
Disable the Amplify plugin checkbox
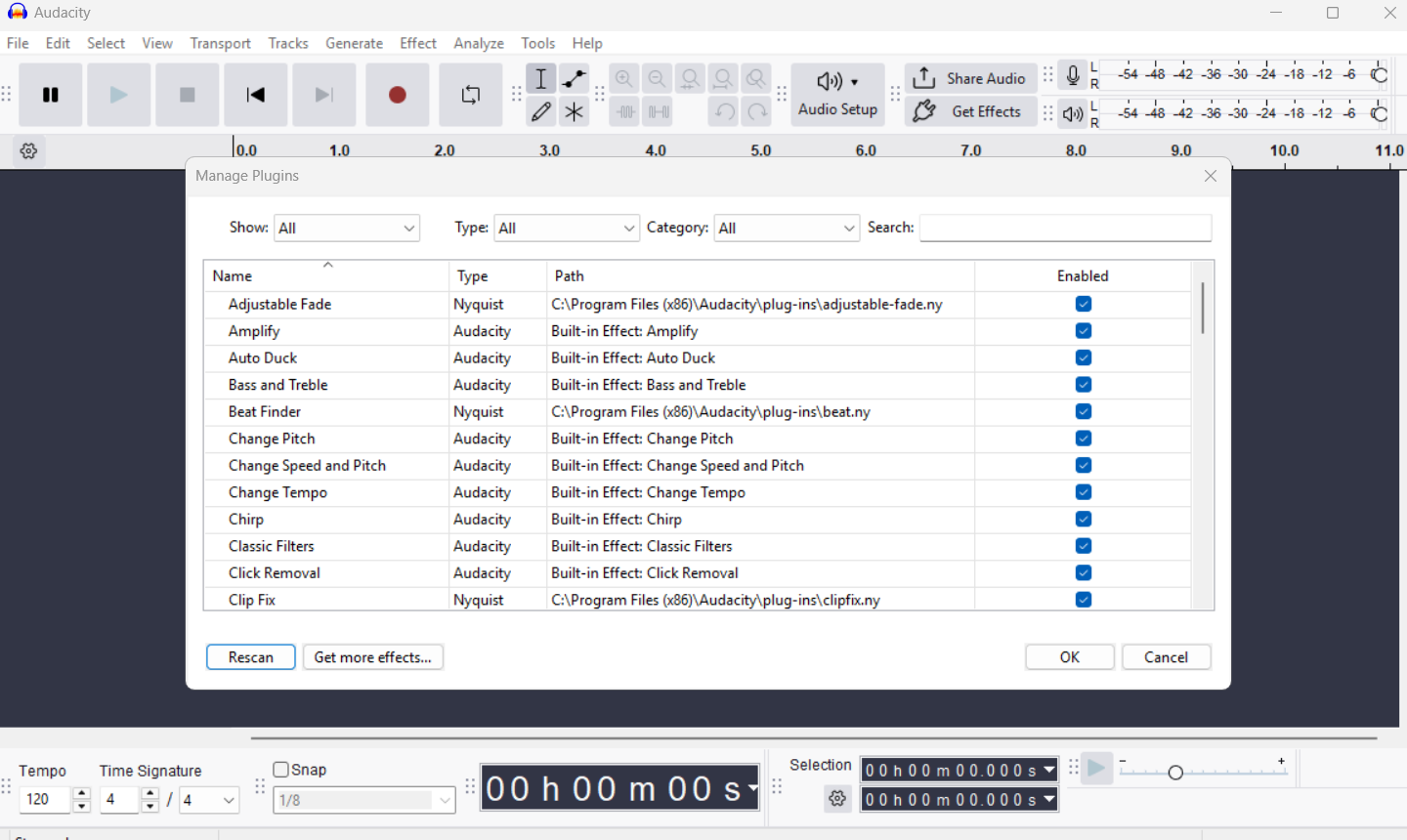pos(1084,331)
